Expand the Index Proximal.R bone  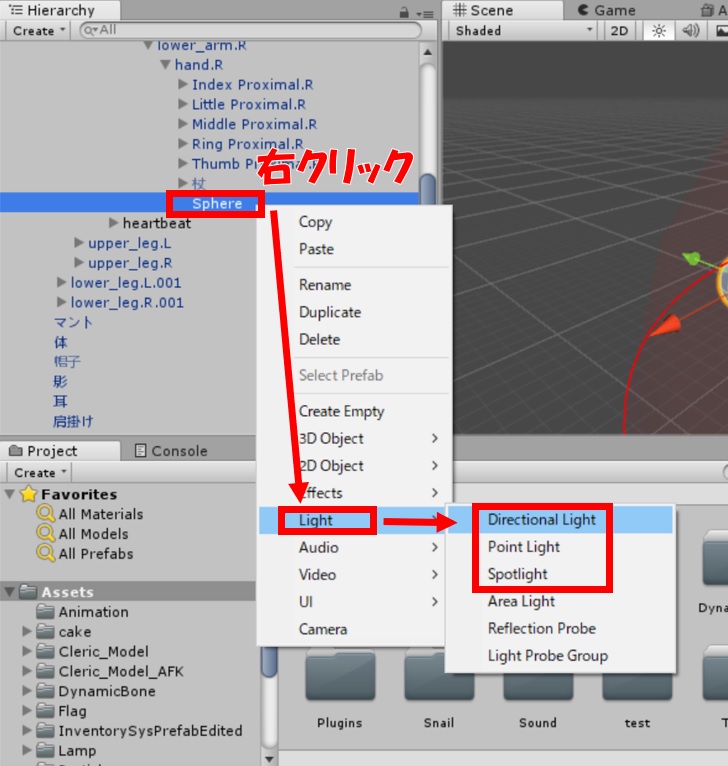(x=183, y=85)
